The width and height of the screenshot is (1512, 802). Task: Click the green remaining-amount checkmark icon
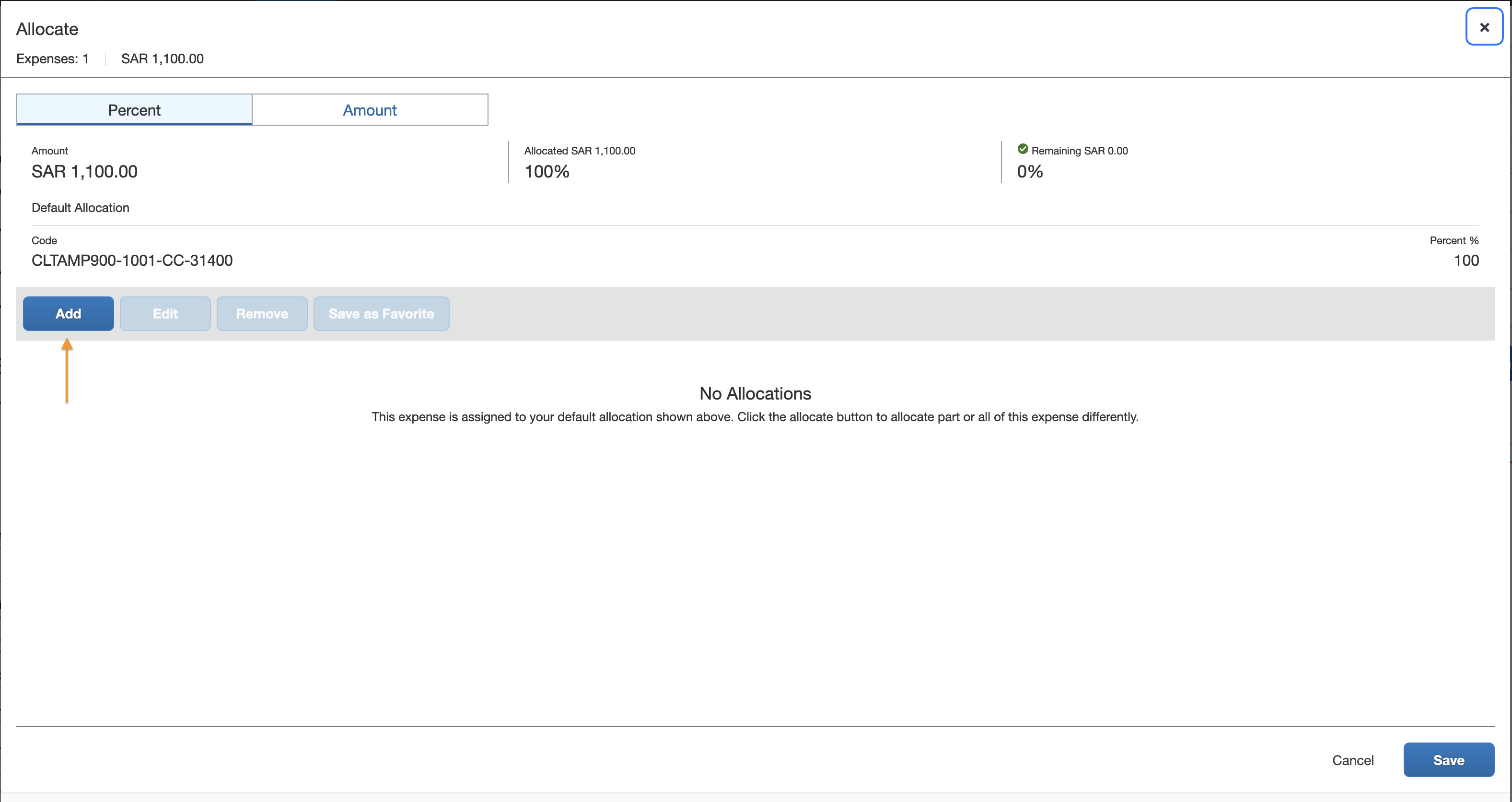(1023, 149)
